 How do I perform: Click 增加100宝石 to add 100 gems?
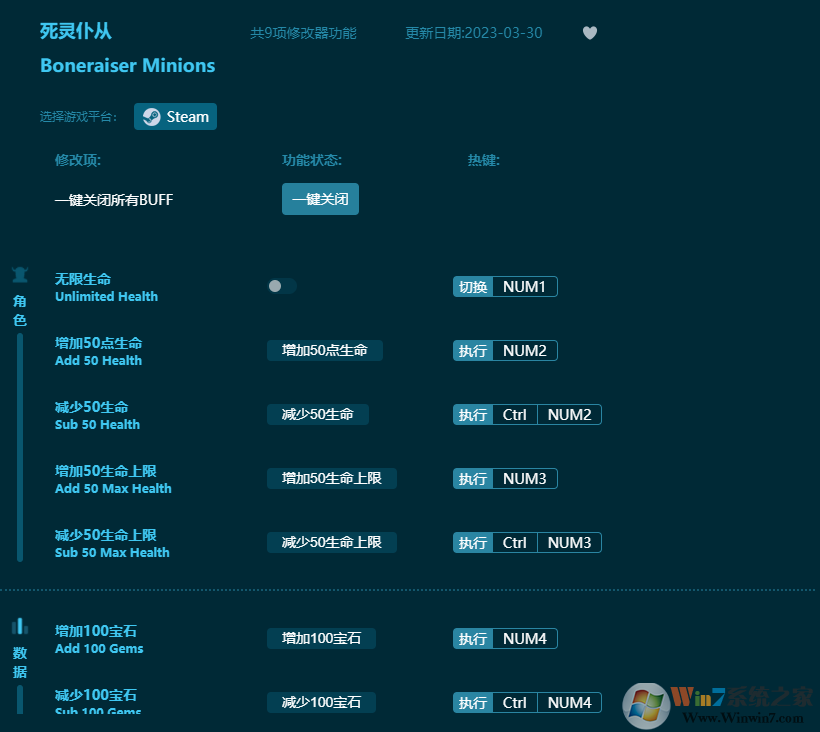[x=321, y=638]
